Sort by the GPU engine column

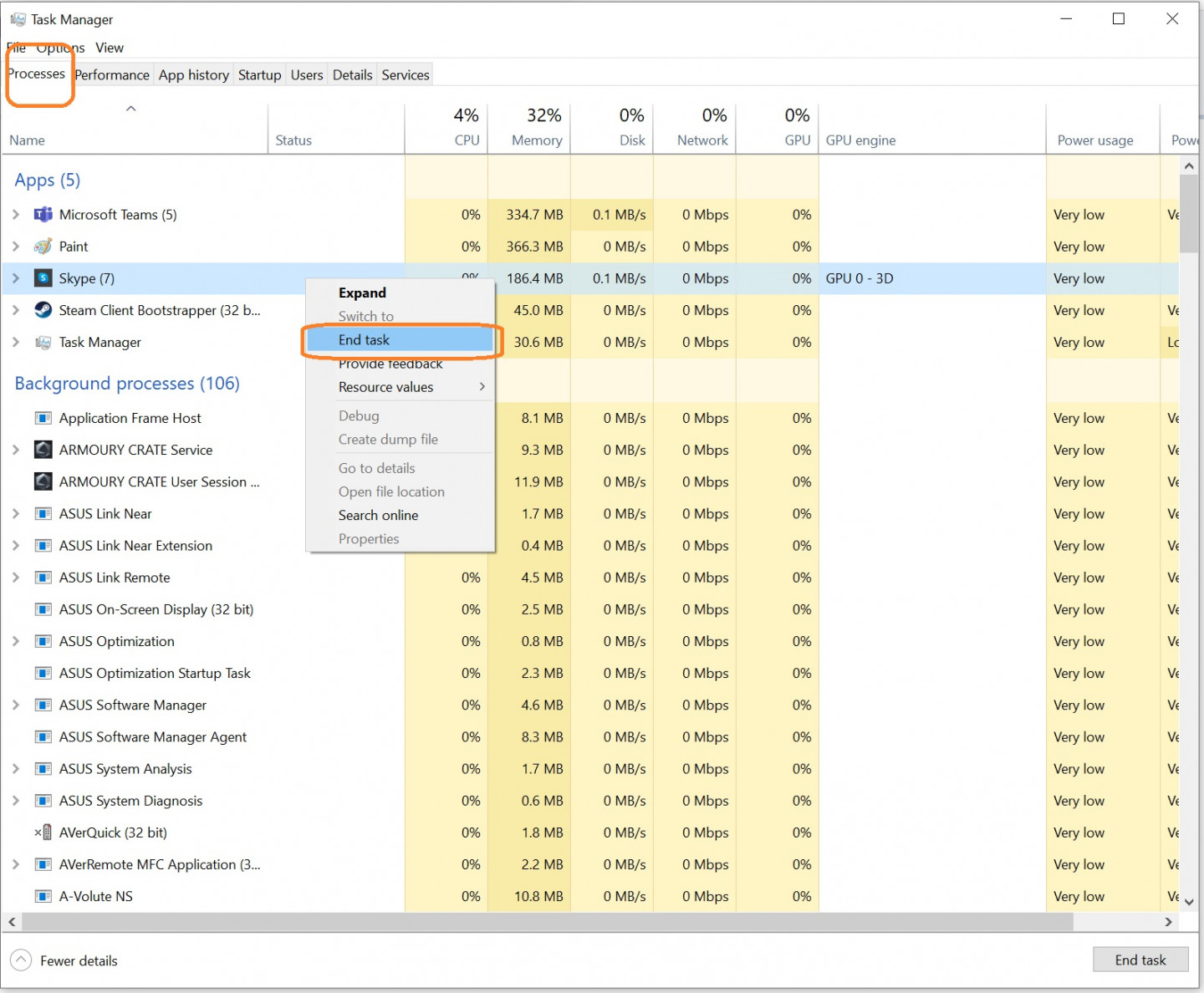932,128
